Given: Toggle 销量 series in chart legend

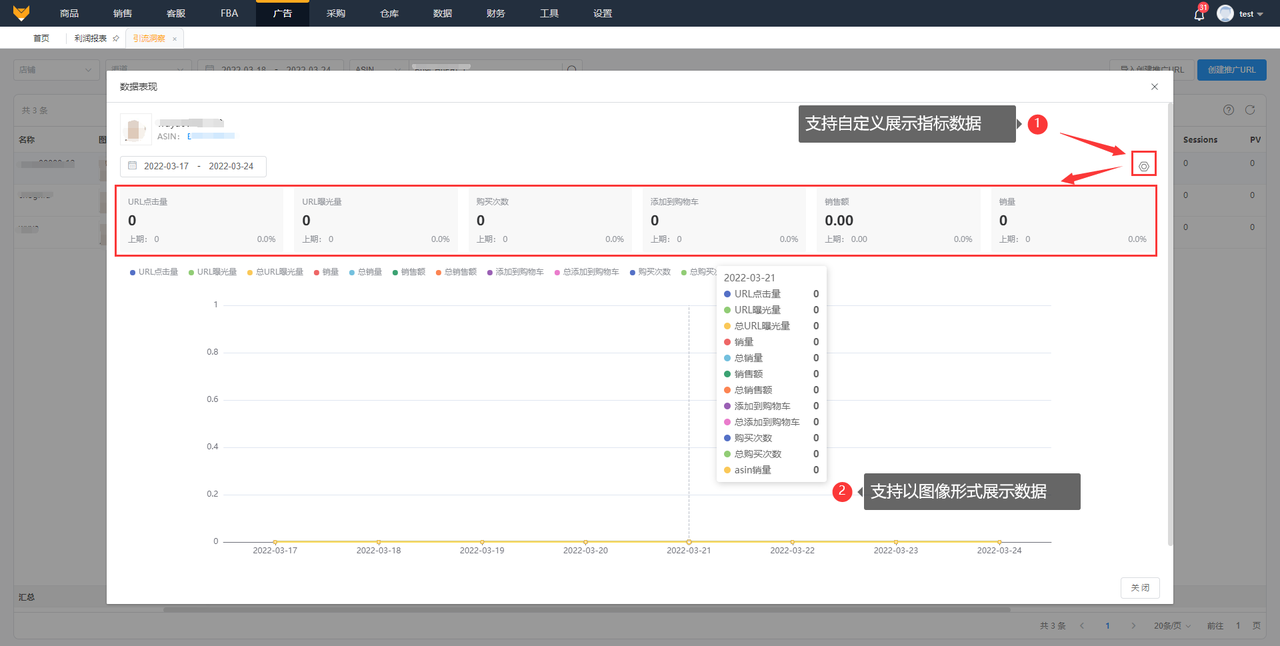Looking at the screenshot, I should pyautogui.click(x=325, y=272).
